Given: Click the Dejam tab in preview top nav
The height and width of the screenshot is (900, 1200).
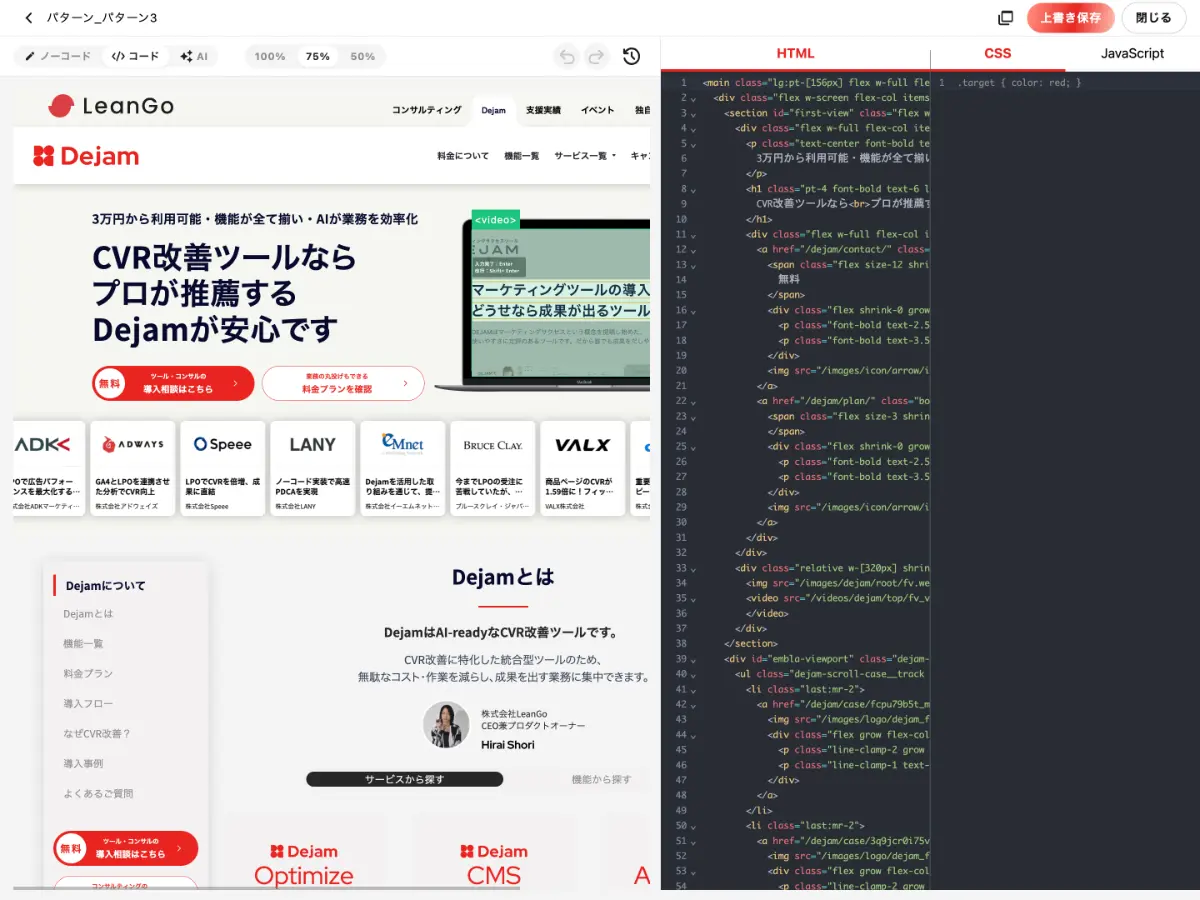Looking at the screenshot, I should click(493, 110).
